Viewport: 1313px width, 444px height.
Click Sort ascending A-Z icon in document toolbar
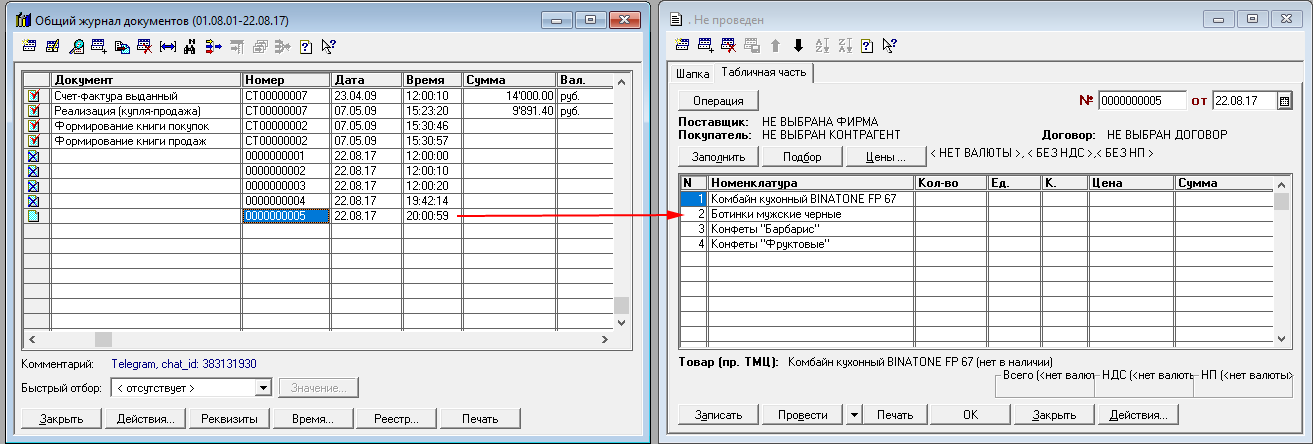823,45
